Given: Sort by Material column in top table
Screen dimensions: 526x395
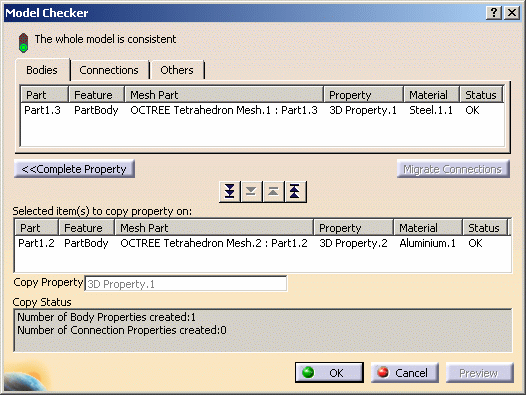Looking at the screenshot, I should pyautogui.click(x=431, y=95).
